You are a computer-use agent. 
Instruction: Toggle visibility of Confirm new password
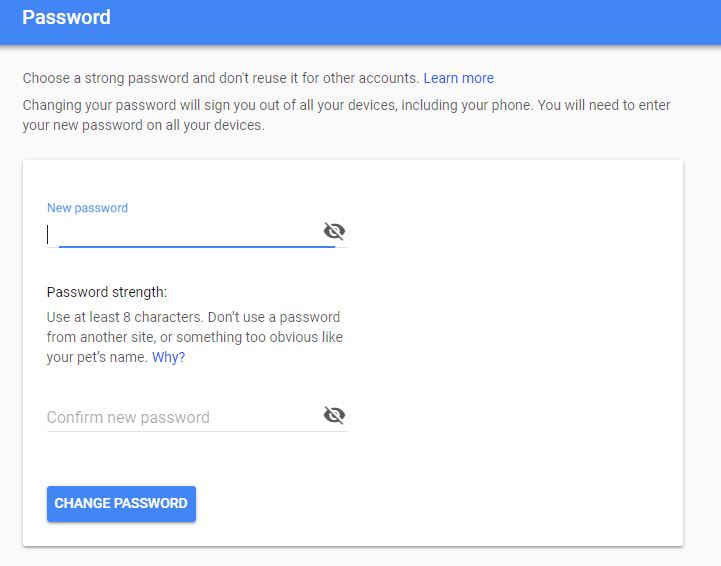[334, 416]
